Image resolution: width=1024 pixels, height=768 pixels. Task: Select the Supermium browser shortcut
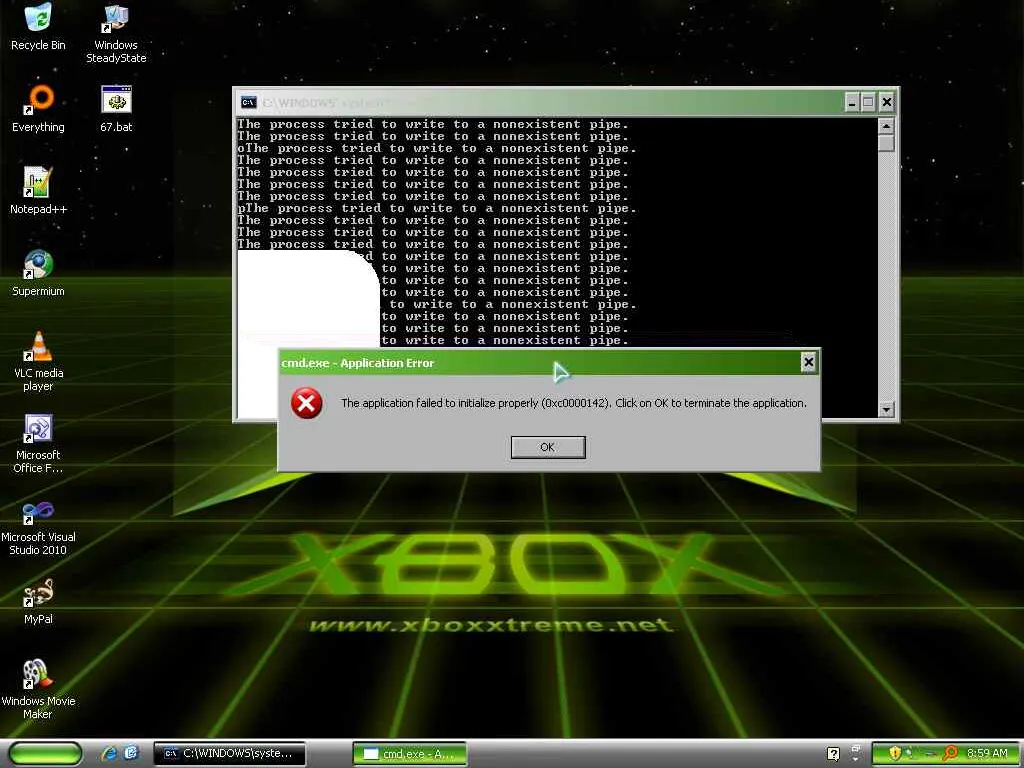(x=38, y=273)
